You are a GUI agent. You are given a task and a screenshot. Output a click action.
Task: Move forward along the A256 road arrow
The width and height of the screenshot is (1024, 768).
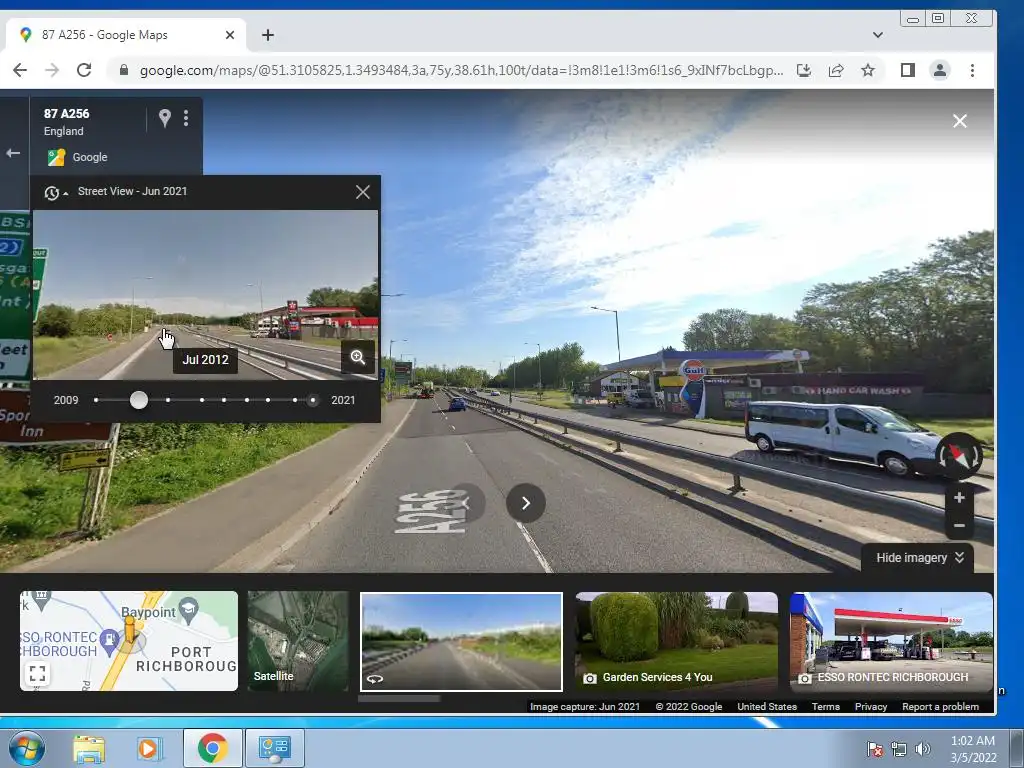(x=526, y=503)
